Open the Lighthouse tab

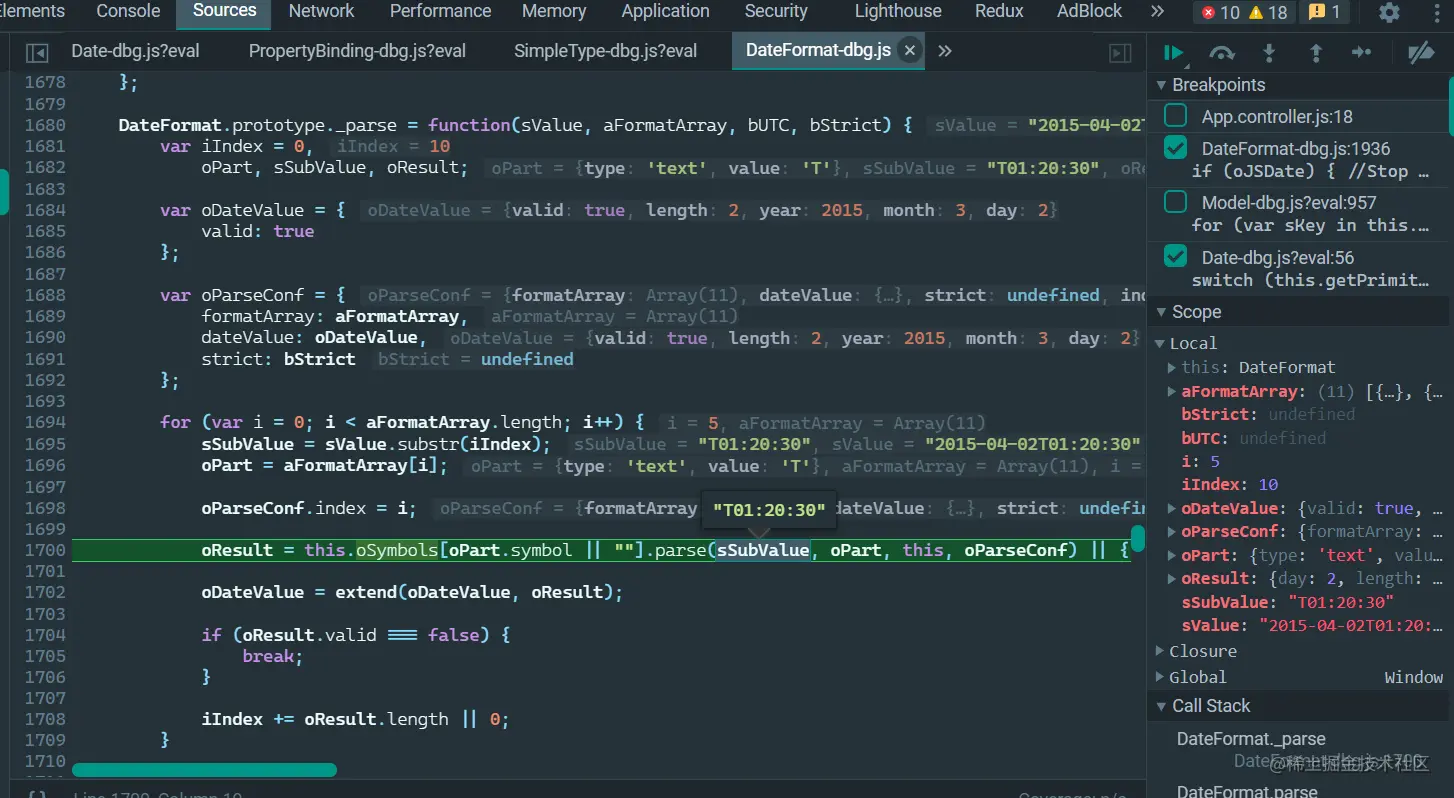click(x=898, y=11)
